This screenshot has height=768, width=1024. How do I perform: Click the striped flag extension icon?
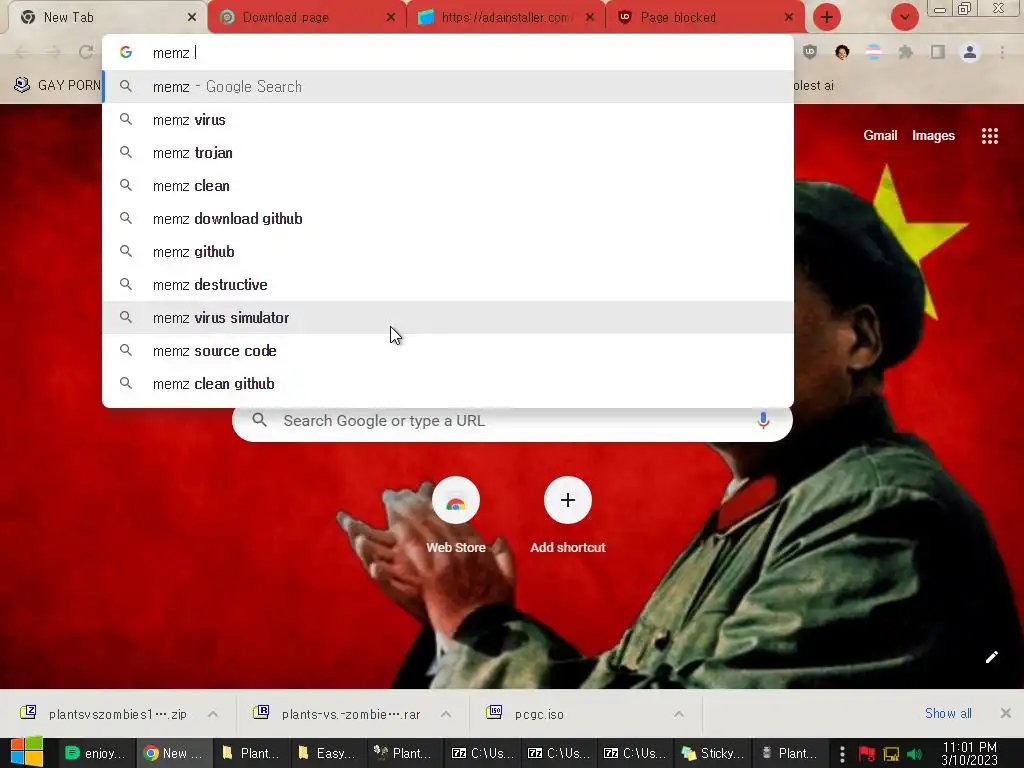coord(874,52)
